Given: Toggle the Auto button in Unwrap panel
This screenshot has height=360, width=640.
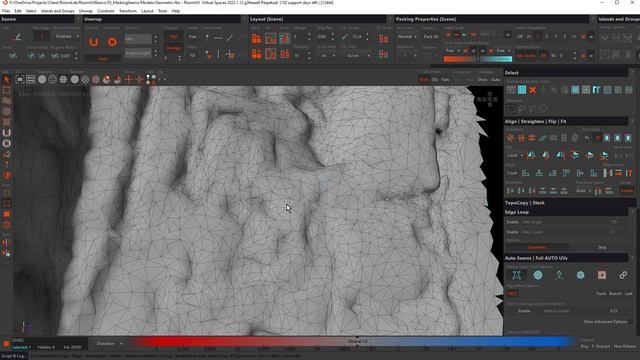Looking at the screenshot, I should (x=103, y=59).
